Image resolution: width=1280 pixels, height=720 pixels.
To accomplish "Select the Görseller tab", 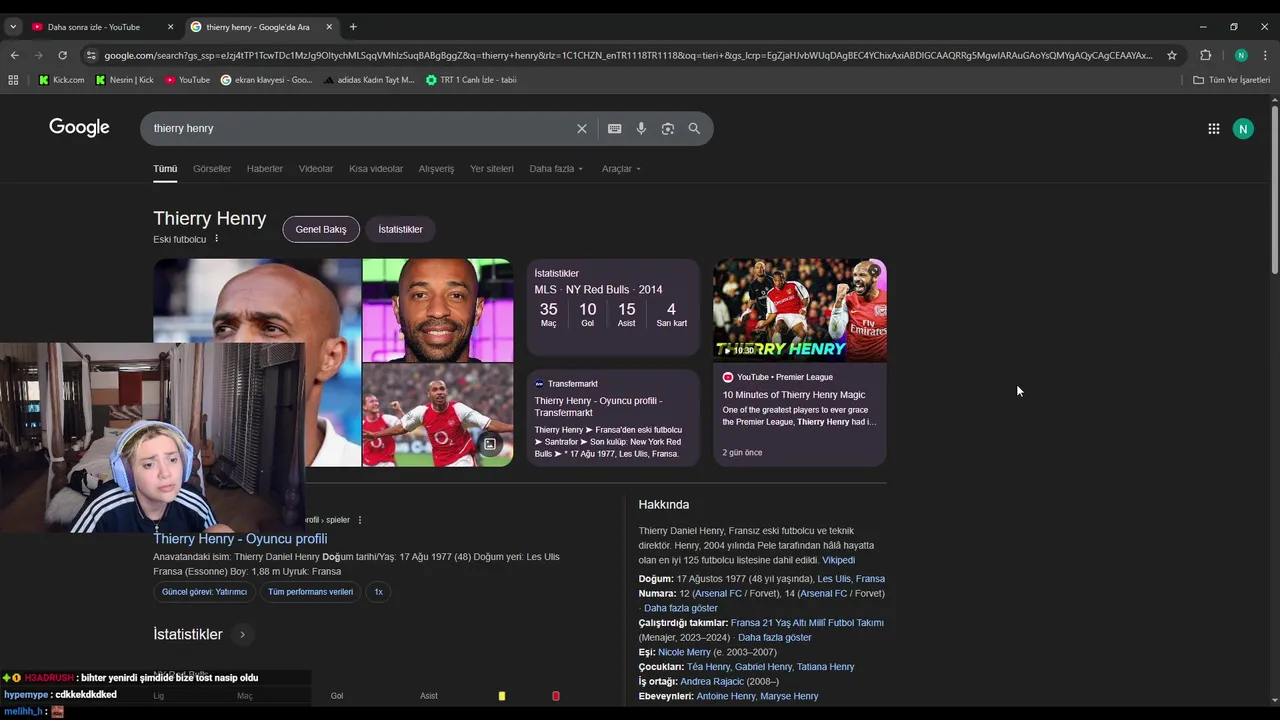I will click(x=212, y=169).
